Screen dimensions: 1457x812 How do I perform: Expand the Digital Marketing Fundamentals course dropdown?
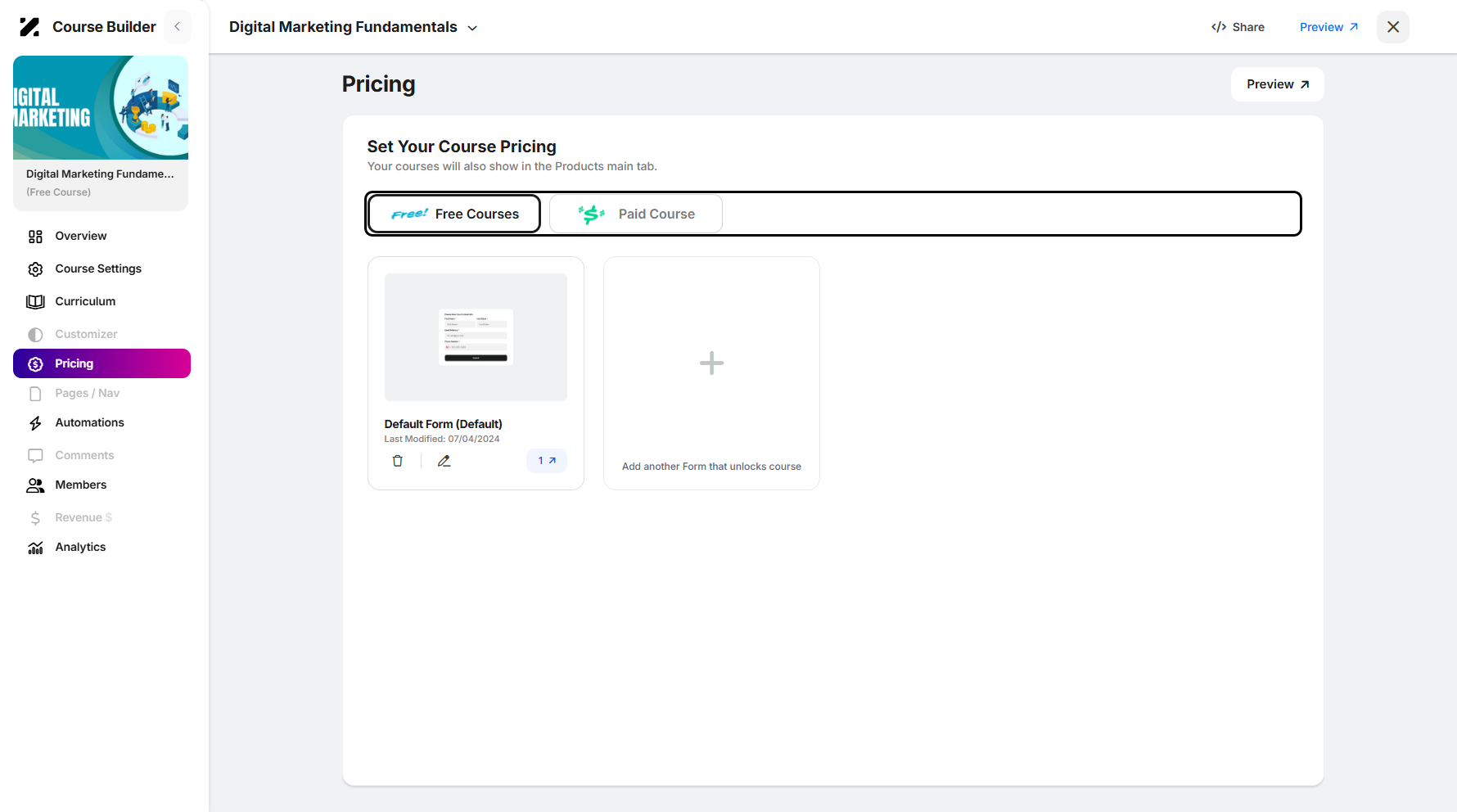[x=472, y=28]
